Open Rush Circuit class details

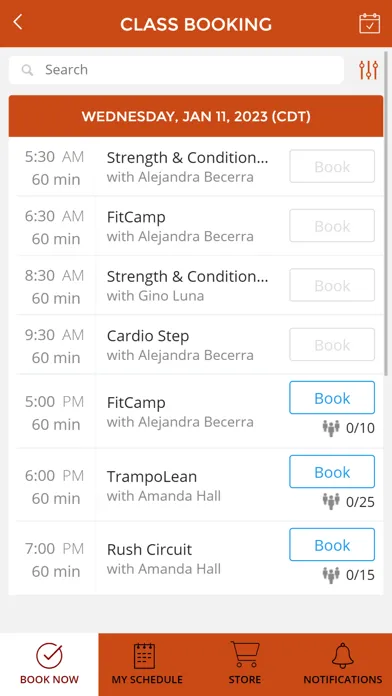tap(164, 558)
